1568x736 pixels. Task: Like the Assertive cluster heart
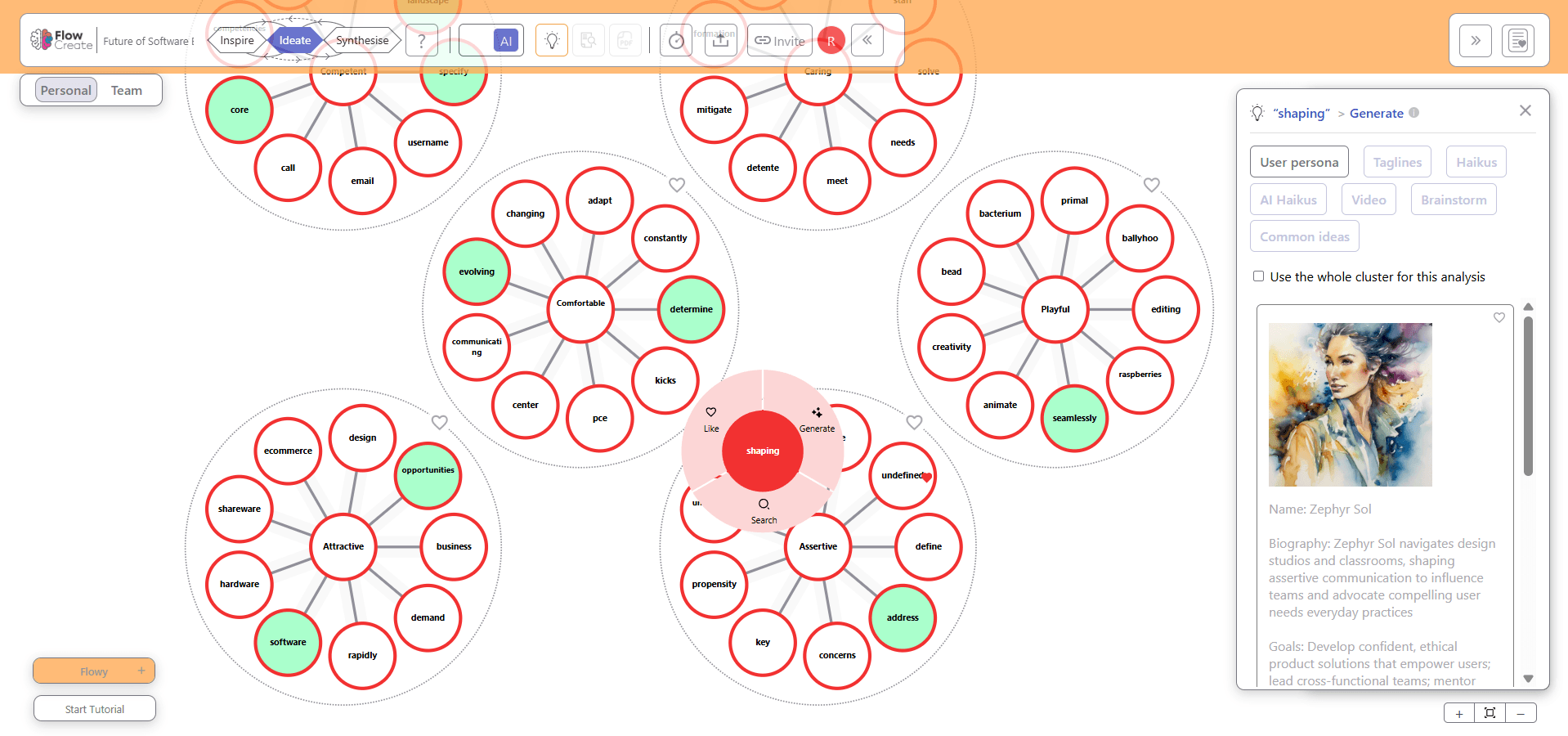point(915,422)
